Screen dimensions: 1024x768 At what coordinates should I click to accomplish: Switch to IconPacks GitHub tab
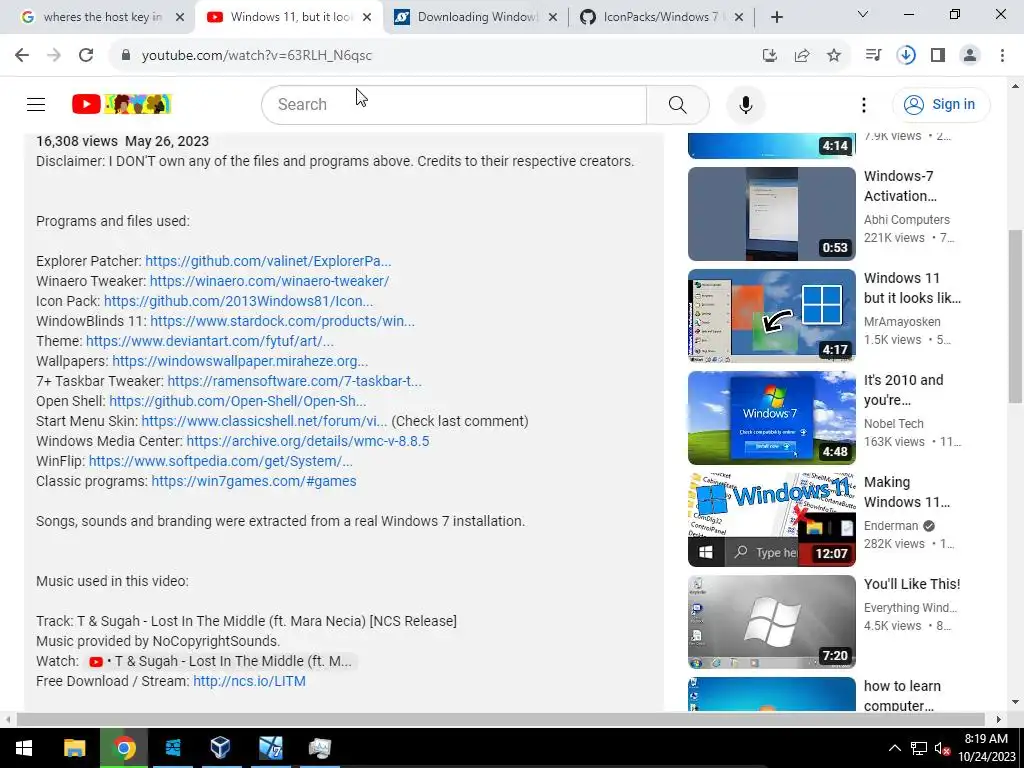(x=663, y=17)
